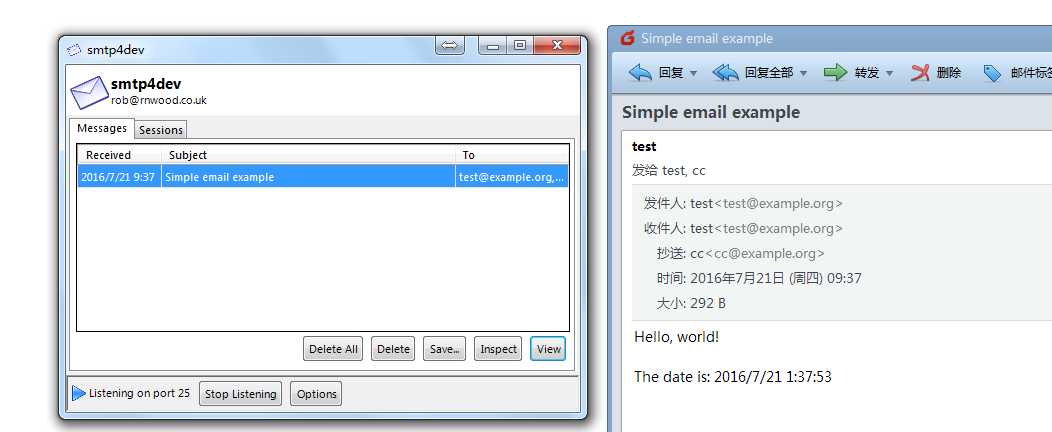The height and width of the screenshot is (432, 1052).
Task: Click the bold sender name test
Action: [644, 146]
